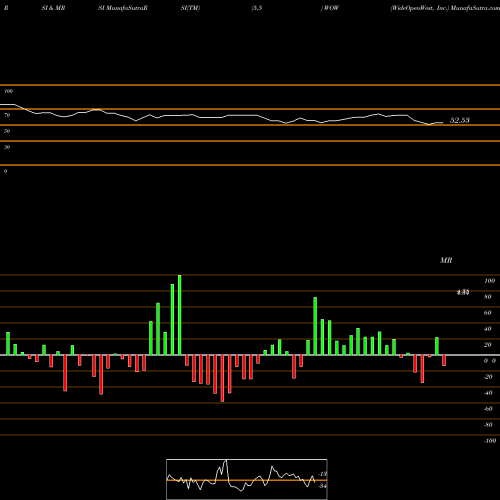Click the SI MunafaSutraR header text
500x500 pixels.
[x=123, y=8]
